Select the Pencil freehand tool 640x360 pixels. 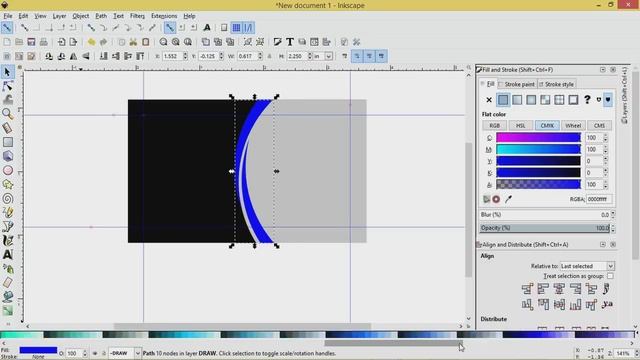click(7, 213)
